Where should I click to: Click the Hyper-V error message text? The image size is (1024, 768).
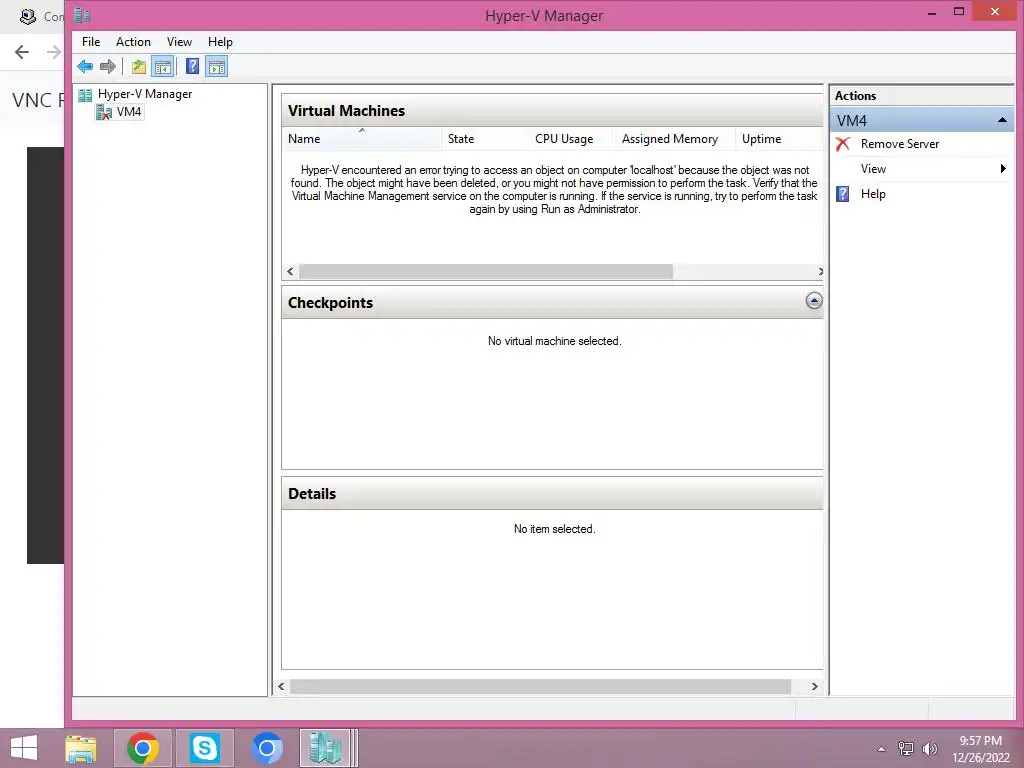554,189
